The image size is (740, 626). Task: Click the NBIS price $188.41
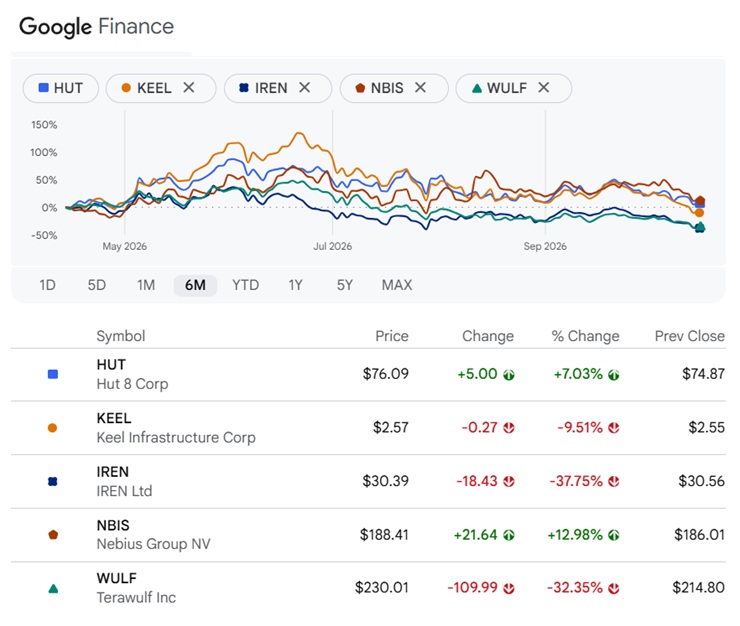tap(384, 534)
